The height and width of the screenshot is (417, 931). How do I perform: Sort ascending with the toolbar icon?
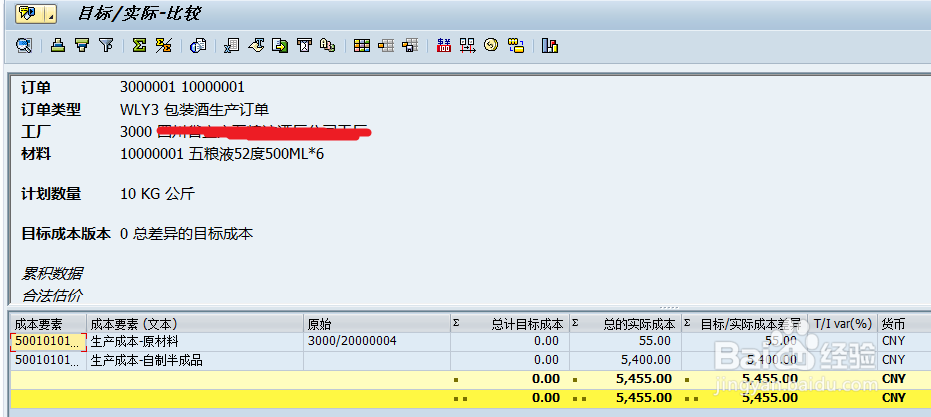click(58, 45)
